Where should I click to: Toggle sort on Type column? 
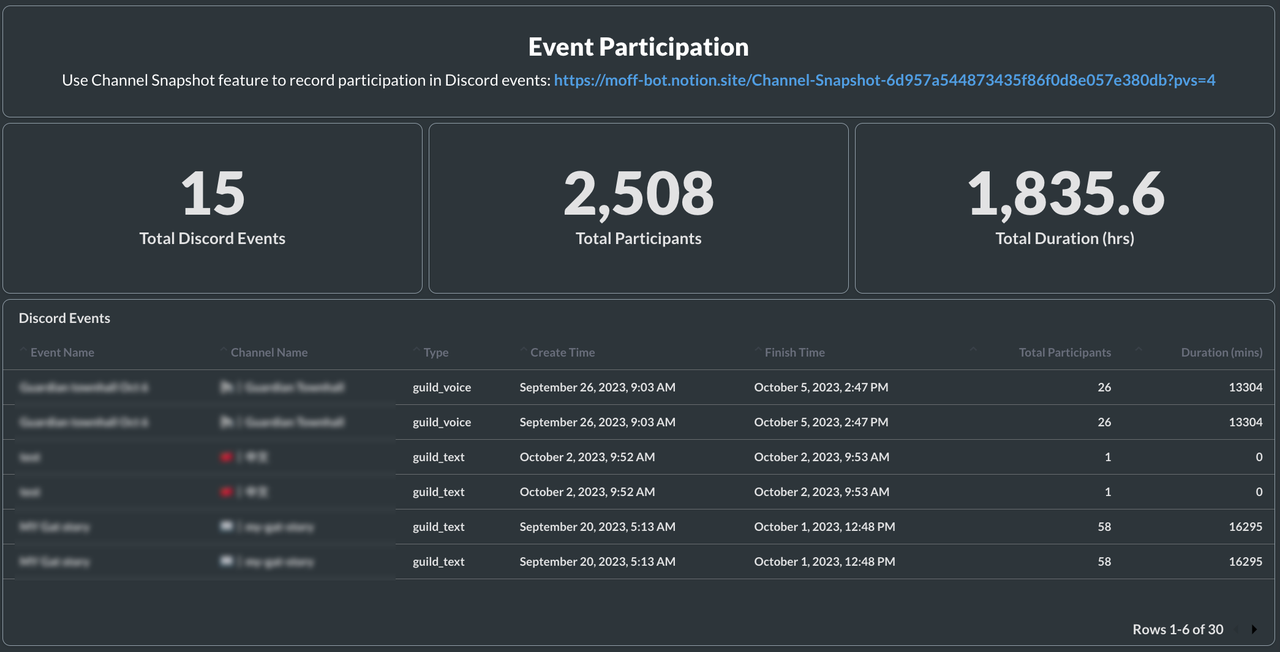434,352
